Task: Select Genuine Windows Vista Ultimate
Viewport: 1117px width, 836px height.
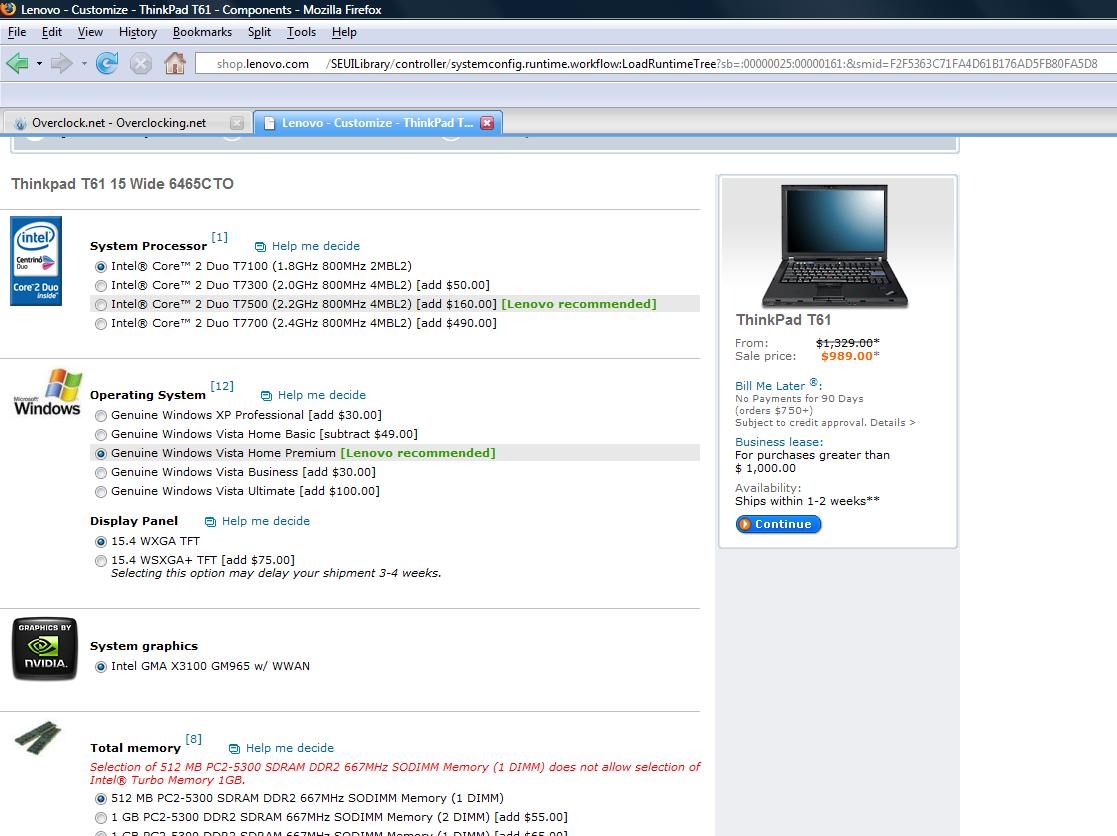Action: 100,492
